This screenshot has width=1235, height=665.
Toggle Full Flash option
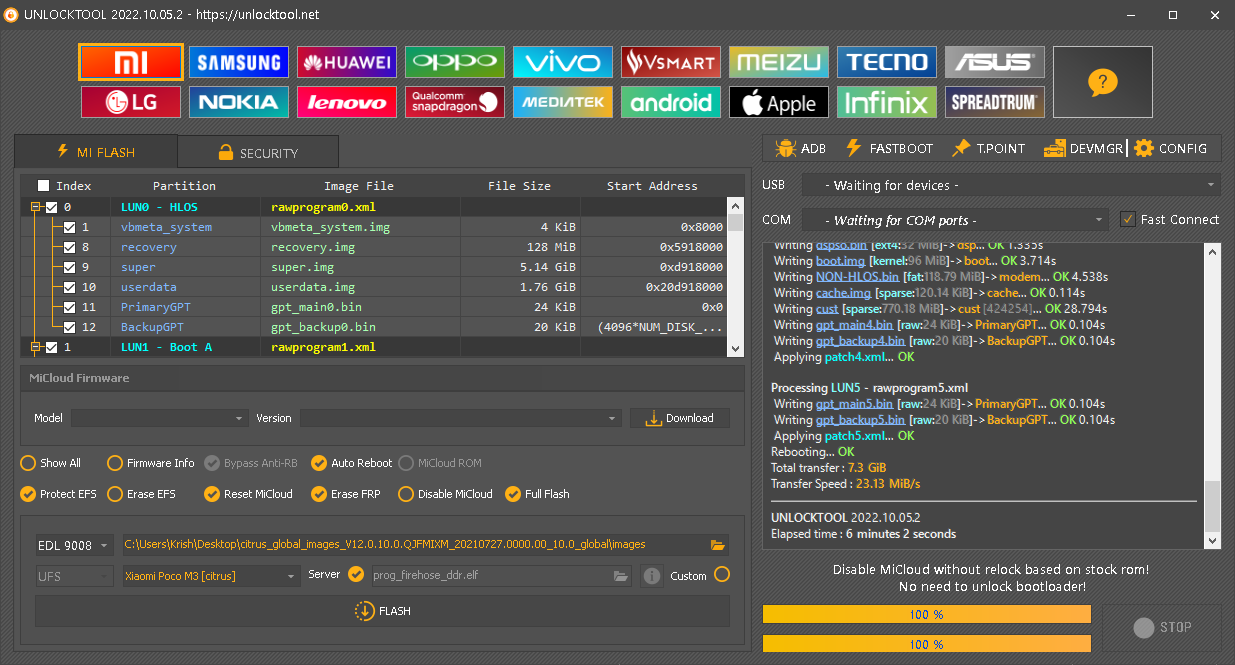point(513,494)
